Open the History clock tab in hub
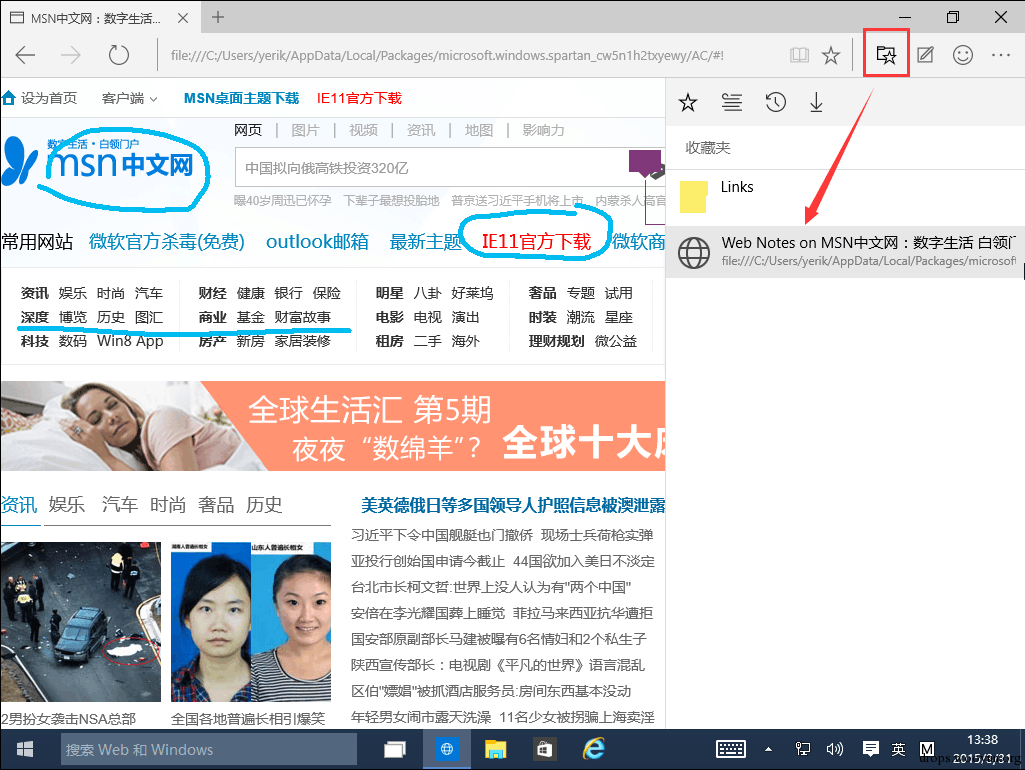The height and width of the screenshot is (770, 1025). click(x=775, y=103)
